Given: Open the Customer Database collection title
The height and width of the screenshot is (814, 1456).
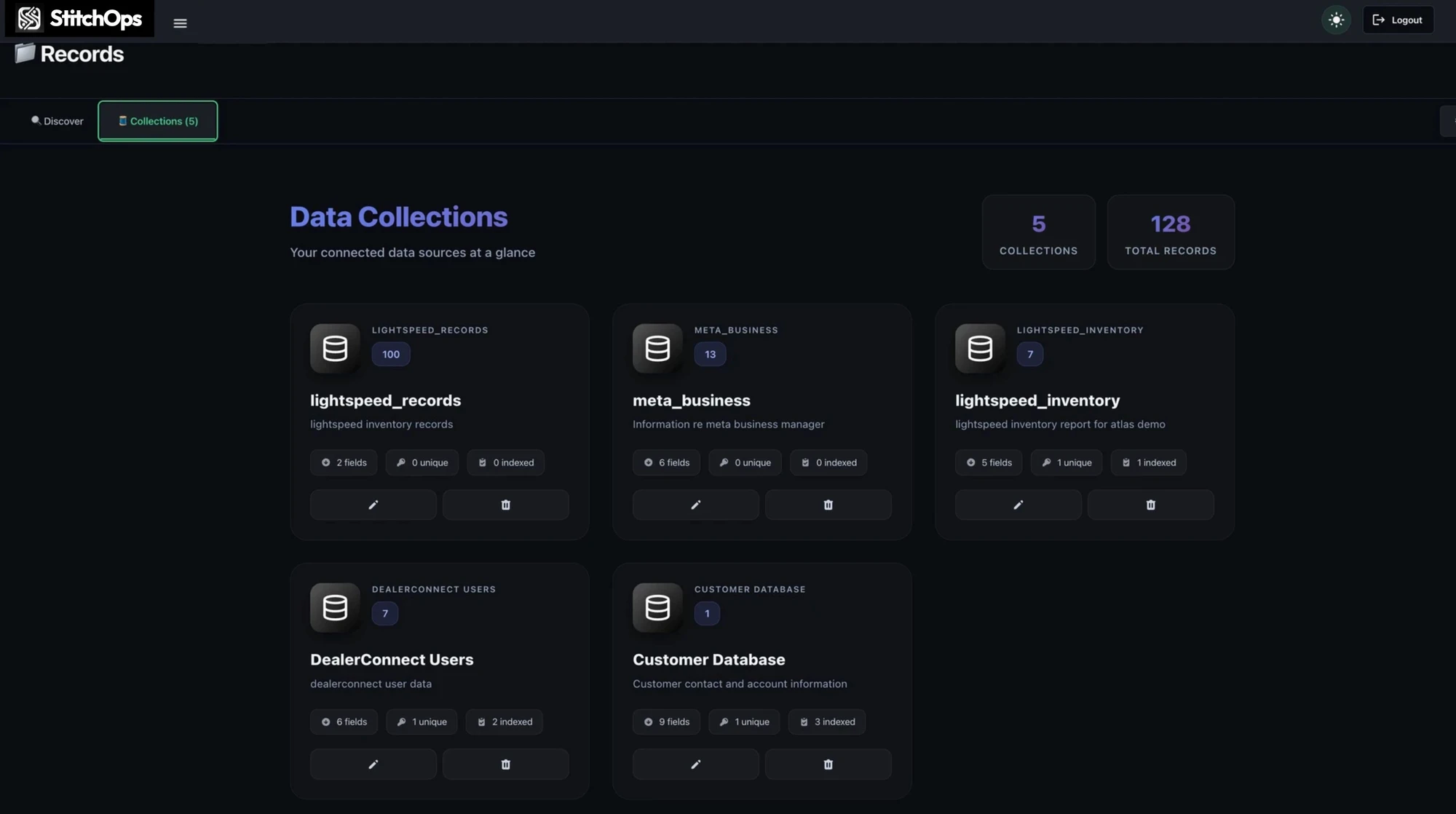Looking at the screenshot, I should point(708,660).
